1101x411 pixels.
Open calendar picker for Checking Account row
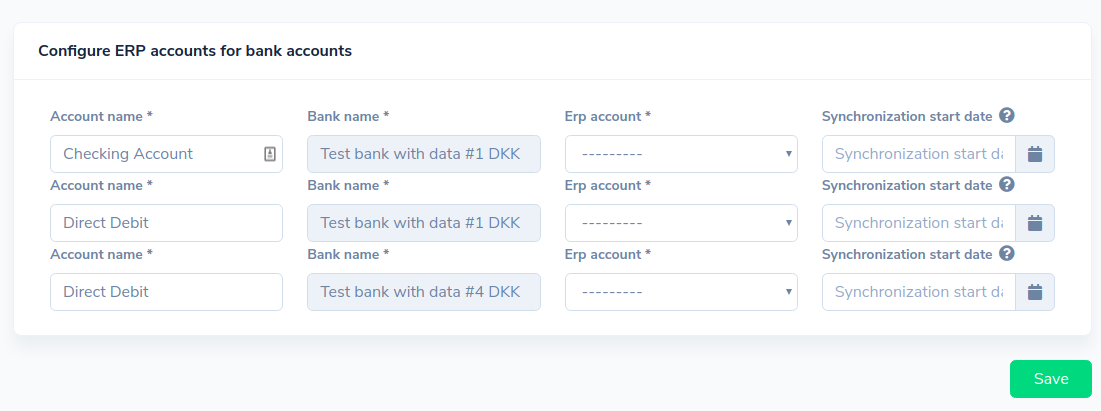coord(1034,154)
